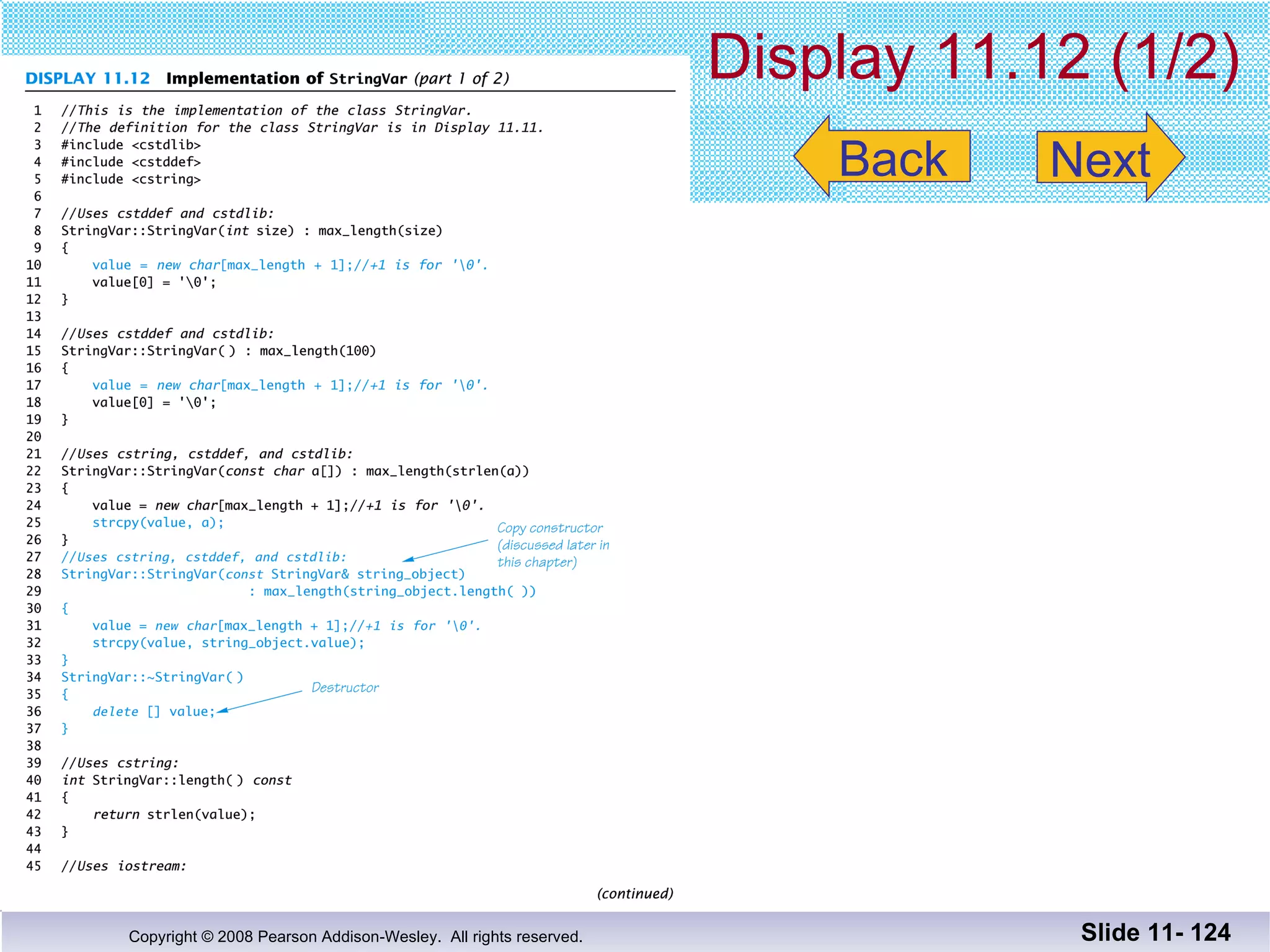Click 'int StringVar::length( ) const' line
The image size is (1270, 952).
point(177,781)
